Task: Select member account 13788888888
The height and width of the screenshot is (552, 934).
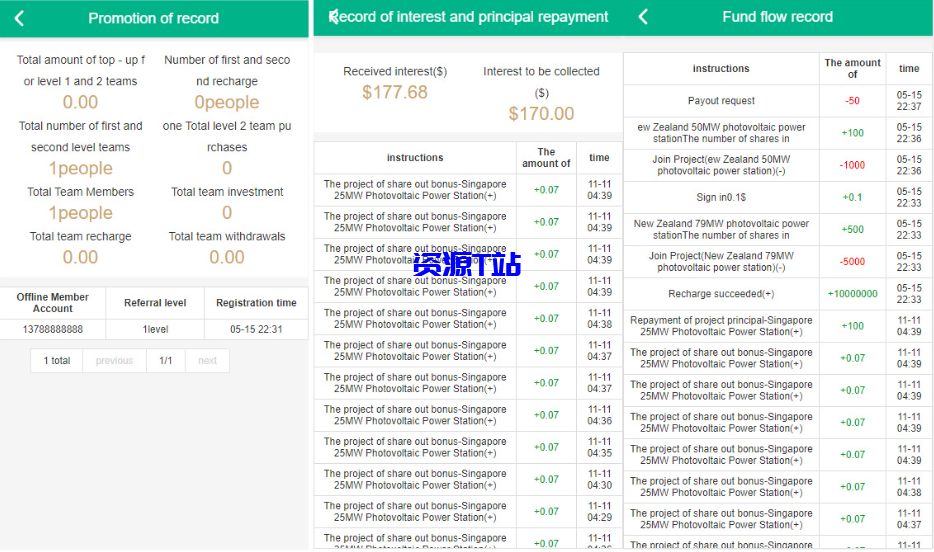Action: (x=53, y=329)
